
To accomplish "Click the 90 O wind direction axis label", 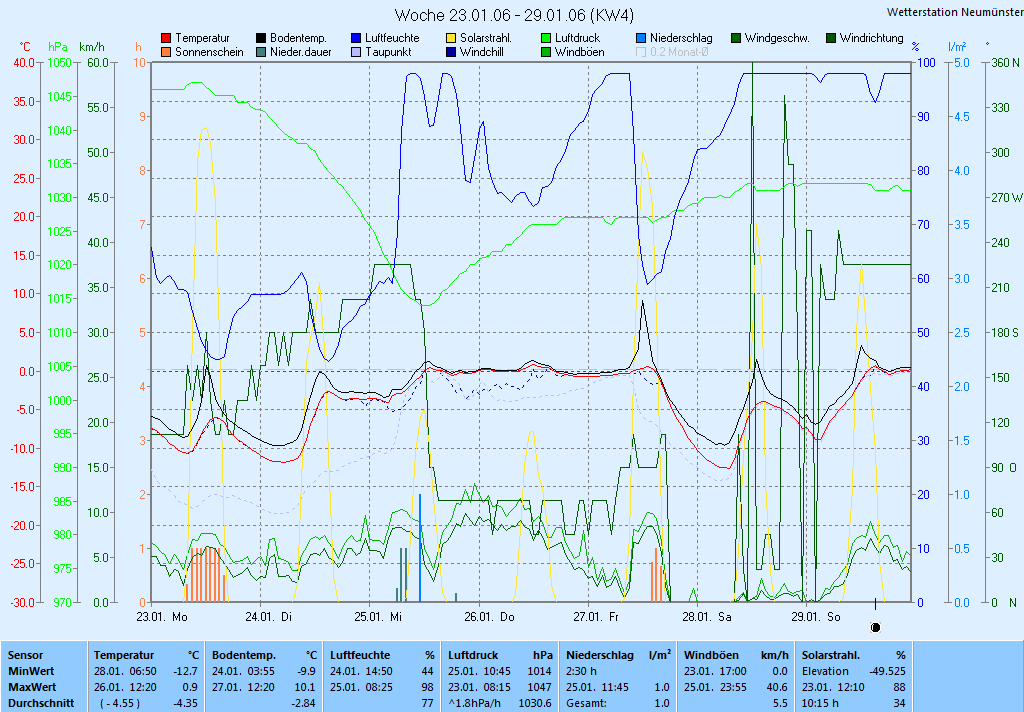I will (x=1004, y=468).
